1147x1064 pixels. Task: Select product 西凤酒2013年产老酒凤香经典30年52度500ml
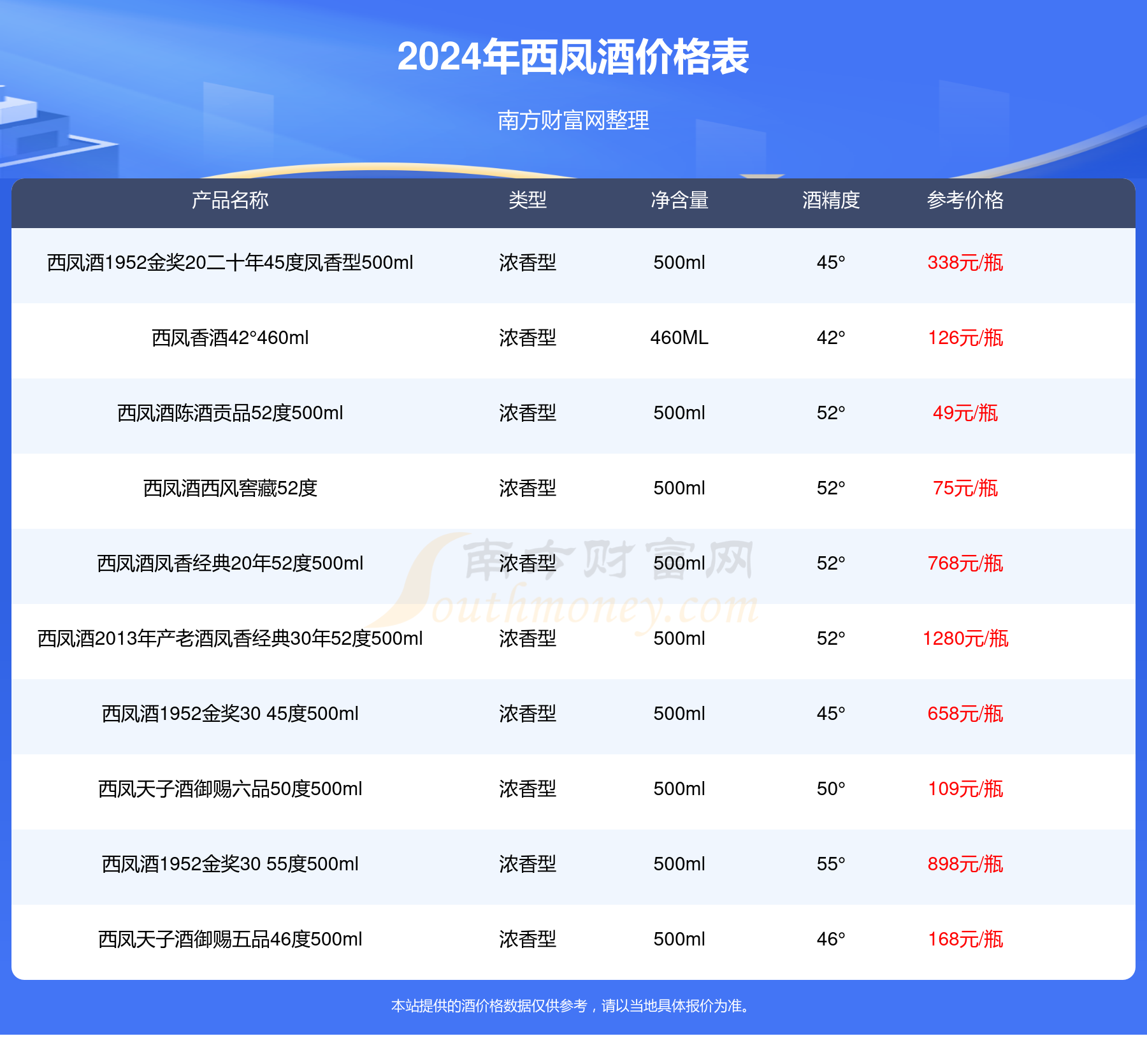tap(230, 638)
